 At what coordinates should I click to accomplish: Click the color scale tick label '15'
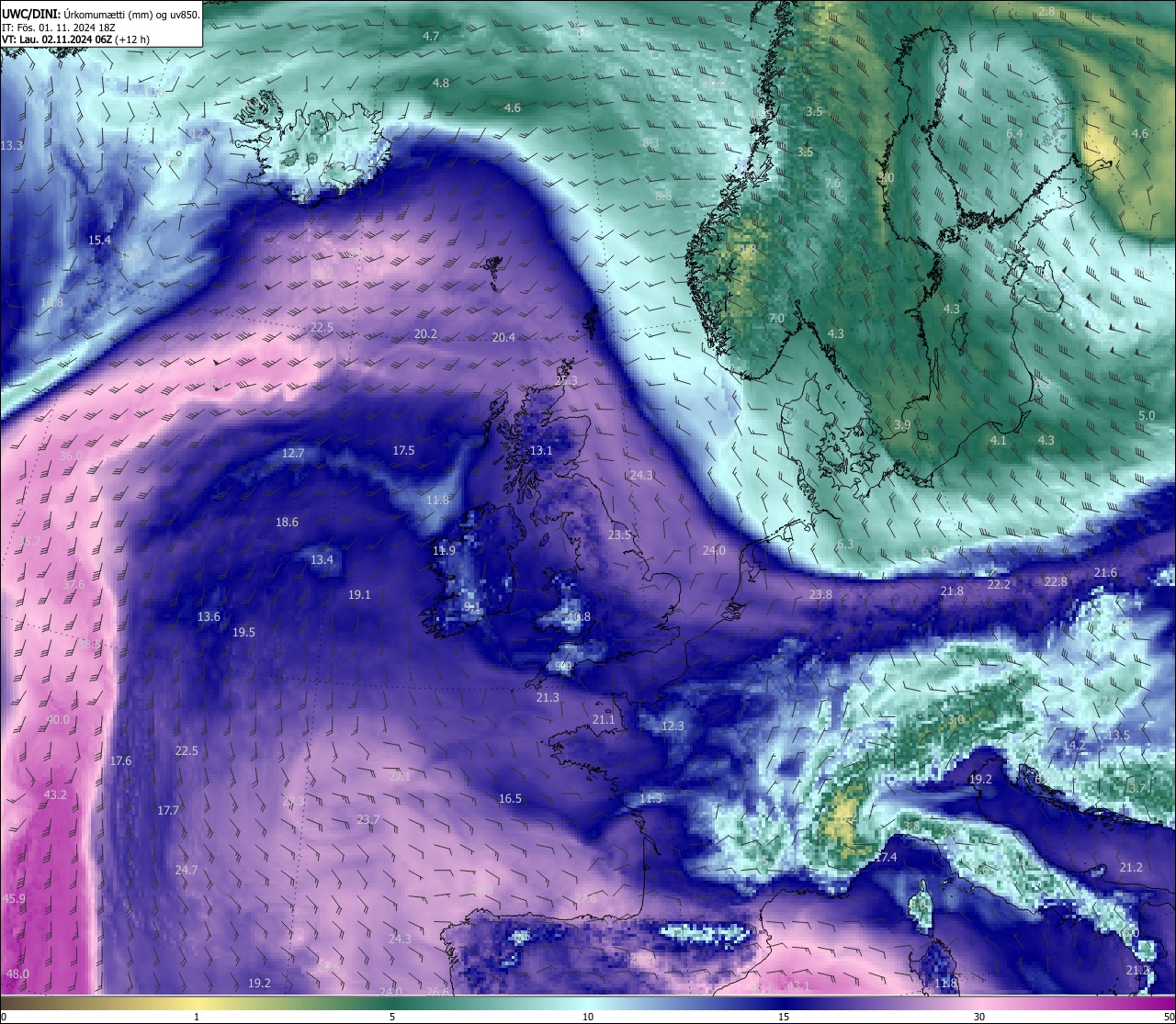784,1017
